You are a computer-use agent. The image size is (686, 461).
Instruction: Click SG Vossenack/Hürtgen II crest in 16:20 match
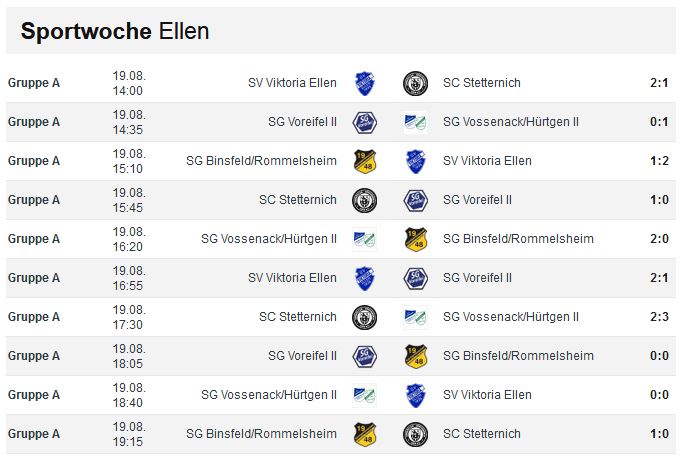[364, 239]
